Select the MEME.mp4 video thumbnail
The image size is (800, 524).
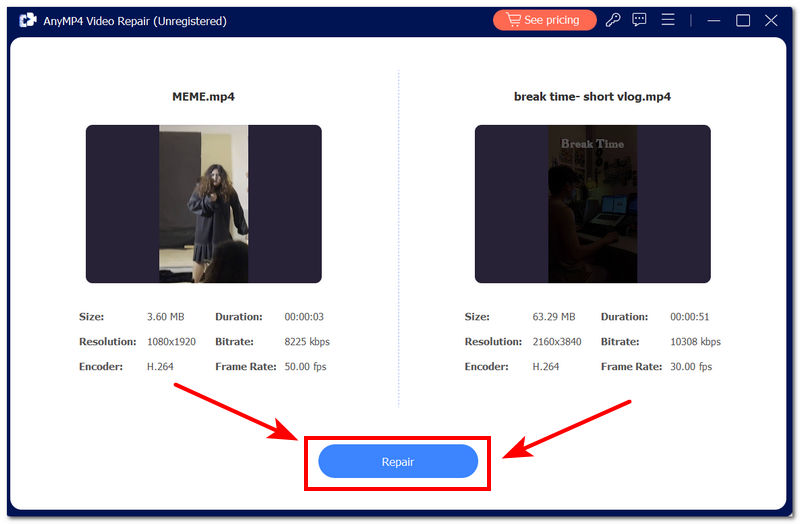[x=203, y=204]
